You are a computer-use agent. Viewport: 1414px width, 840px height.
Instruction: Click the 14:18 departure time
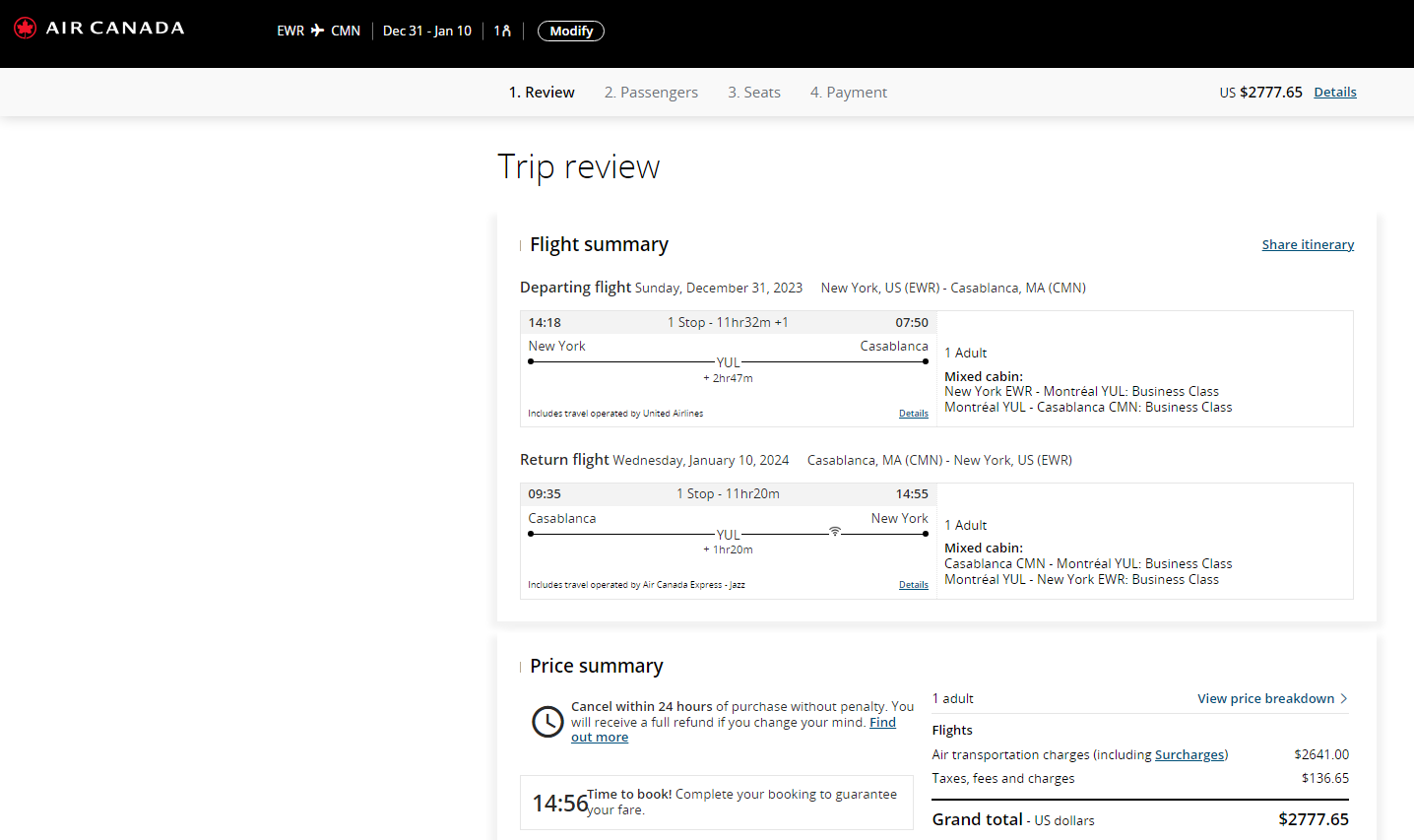click(x=545, y=322)
